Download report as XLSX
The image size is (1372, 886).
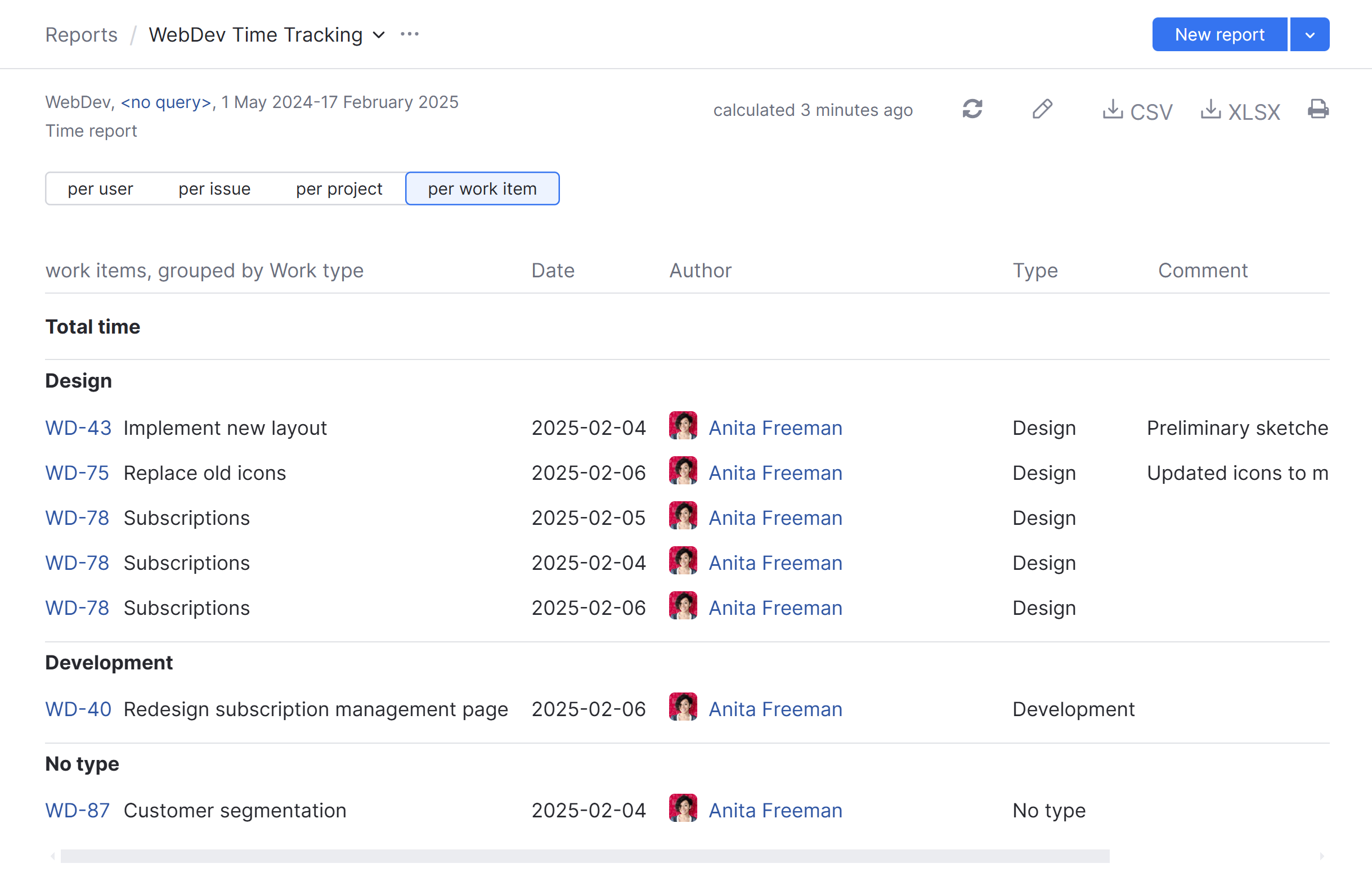click(1240, 110)
